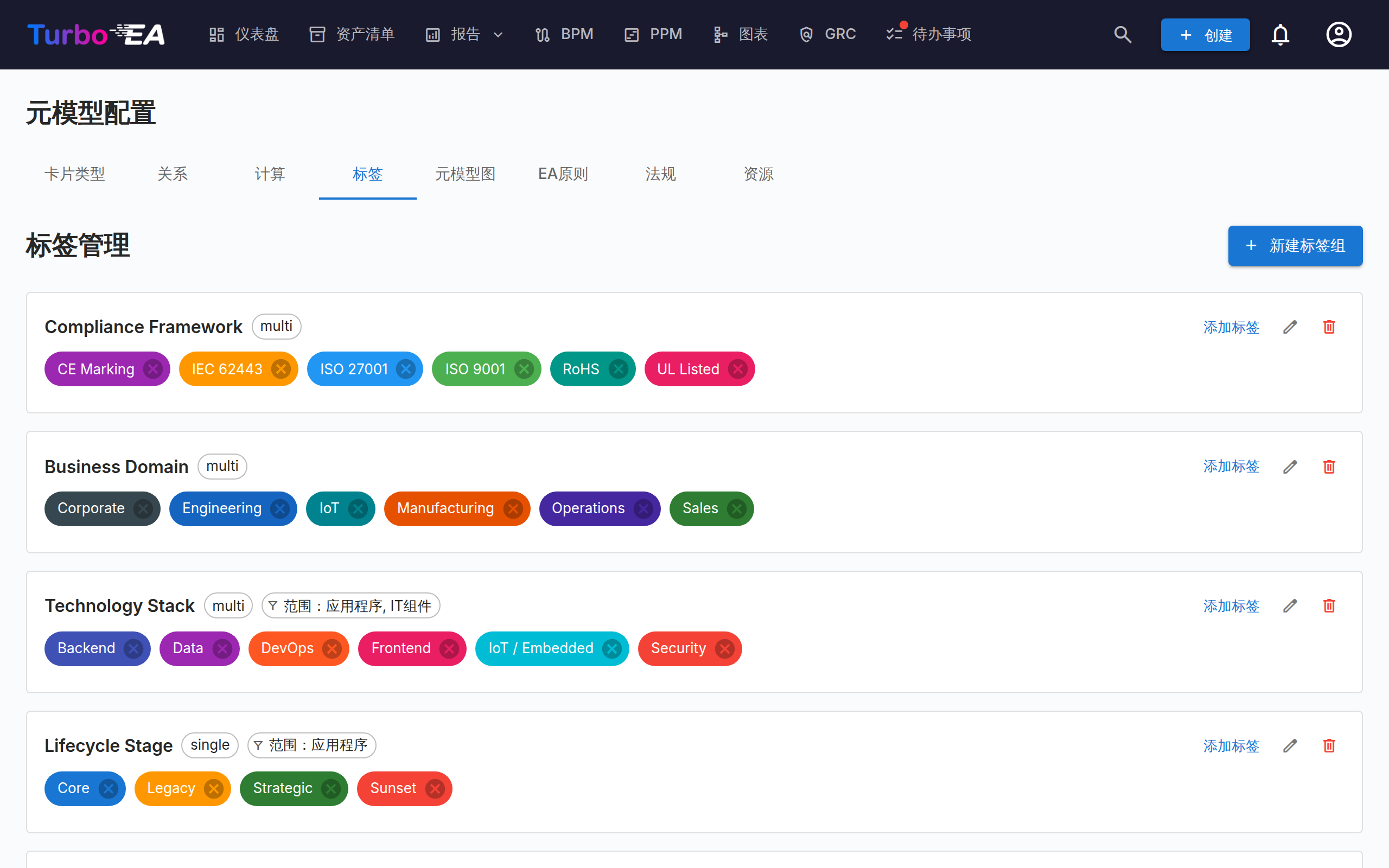Remove the Backend tag
This screenshot has height=868, width=1389.
pyautogui.click(x=133, y=649)
